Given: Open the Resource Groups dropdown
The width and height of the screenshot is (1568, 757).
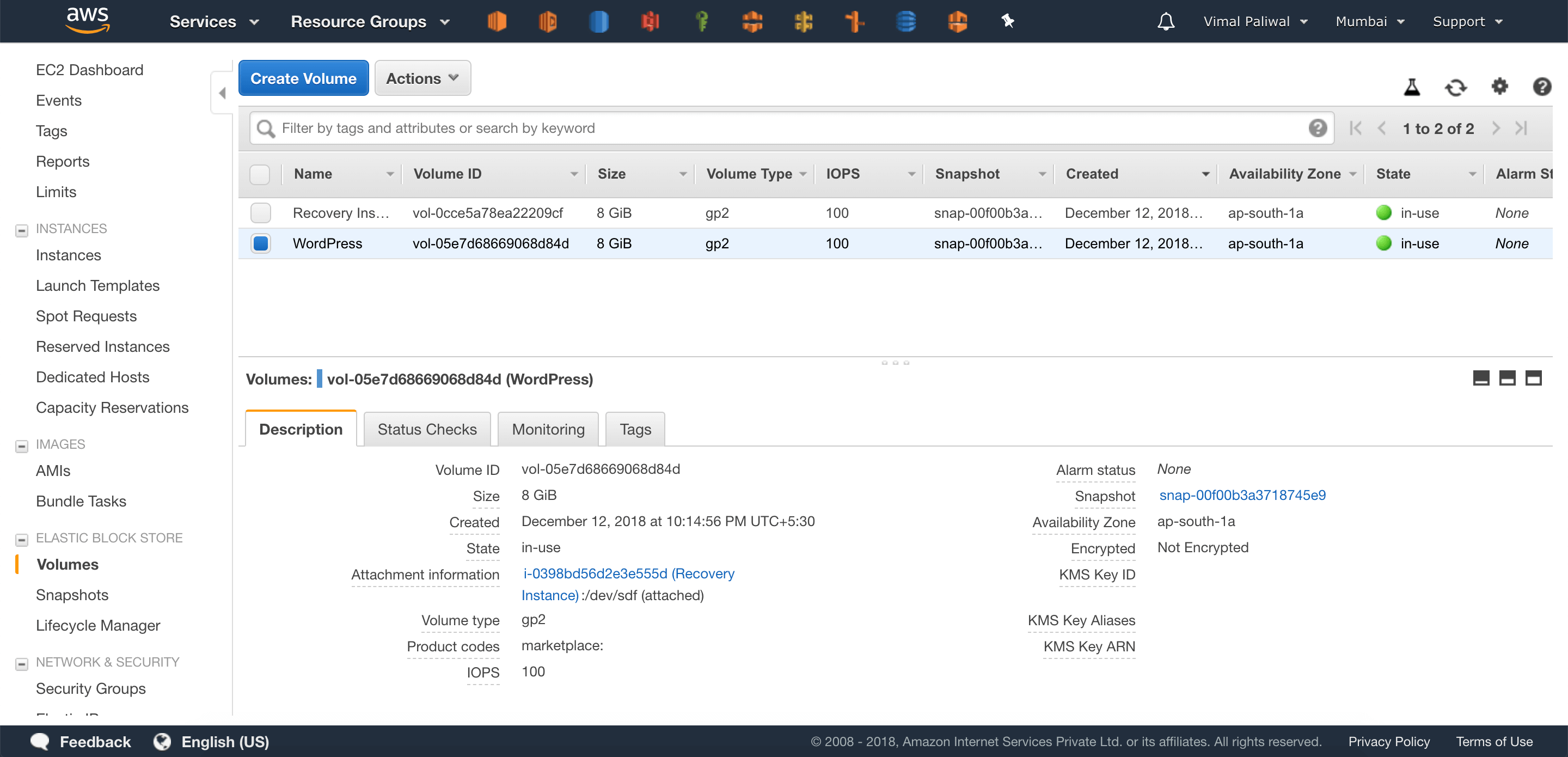Looking at the screenshot, I should [370, 21].
